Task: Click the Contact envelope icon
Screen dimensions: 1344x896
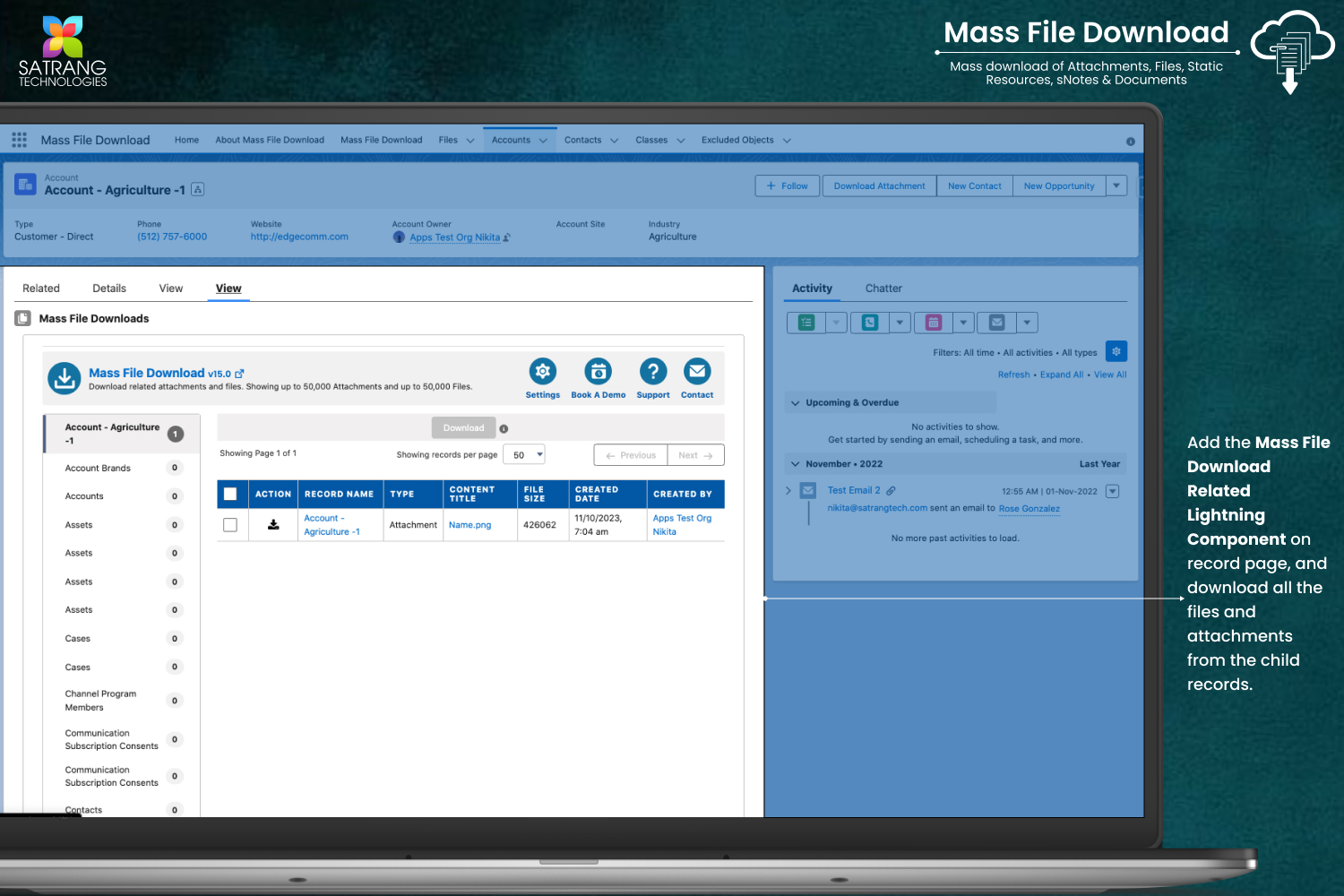Action: (696, 371)
